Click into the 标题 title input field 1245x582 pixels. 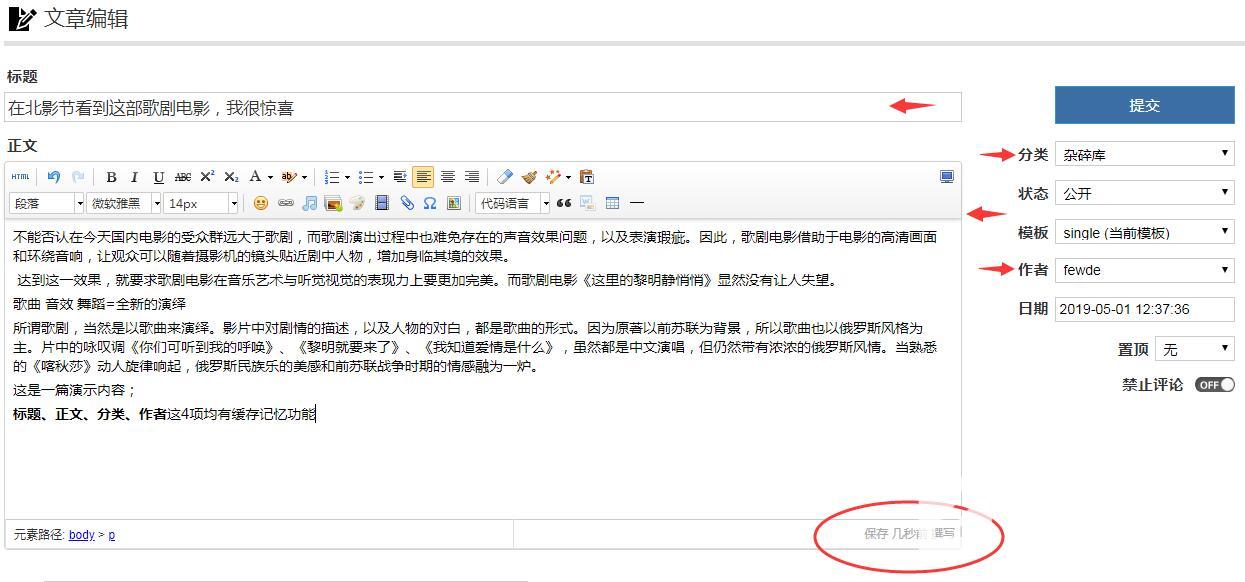[x=482, y=108]
